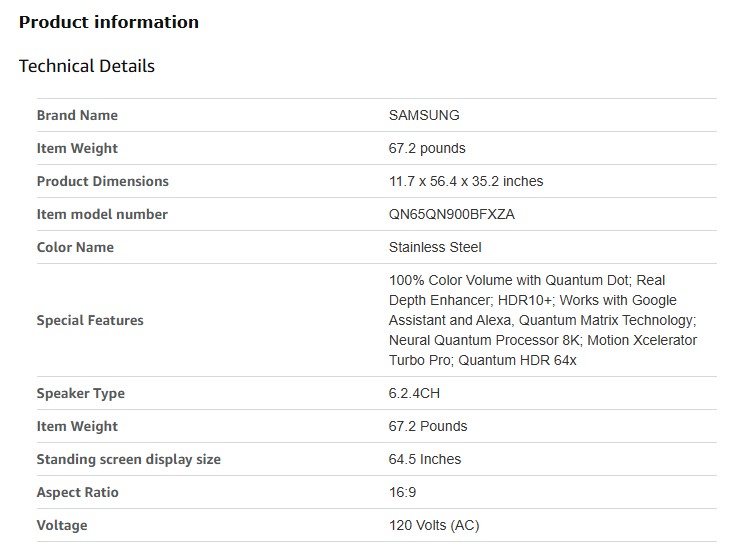730x555 pixels.
Task: Select the Special Features label
Action: click(x=90, y=320)
